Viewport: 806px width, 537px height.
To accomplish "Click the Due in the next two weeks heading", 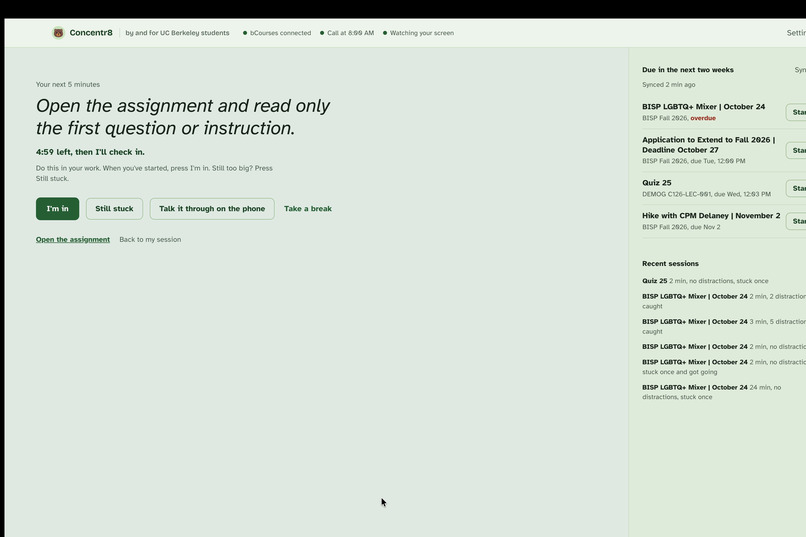I will coord(688,70).
